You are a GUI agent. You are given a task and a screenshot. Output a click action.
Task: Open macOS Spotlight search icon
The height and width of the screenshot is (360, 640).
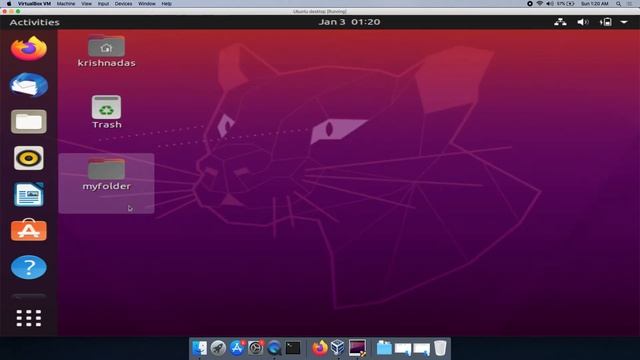pyautogui.click(x=619, y=4)
